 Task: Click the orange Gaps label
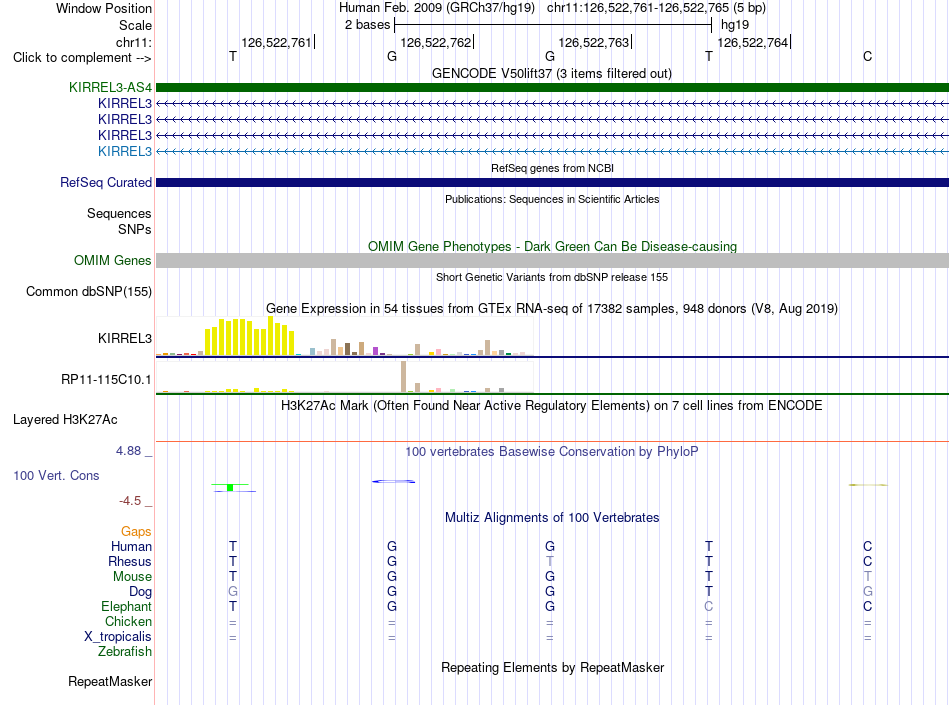click(x=136, y=531)
